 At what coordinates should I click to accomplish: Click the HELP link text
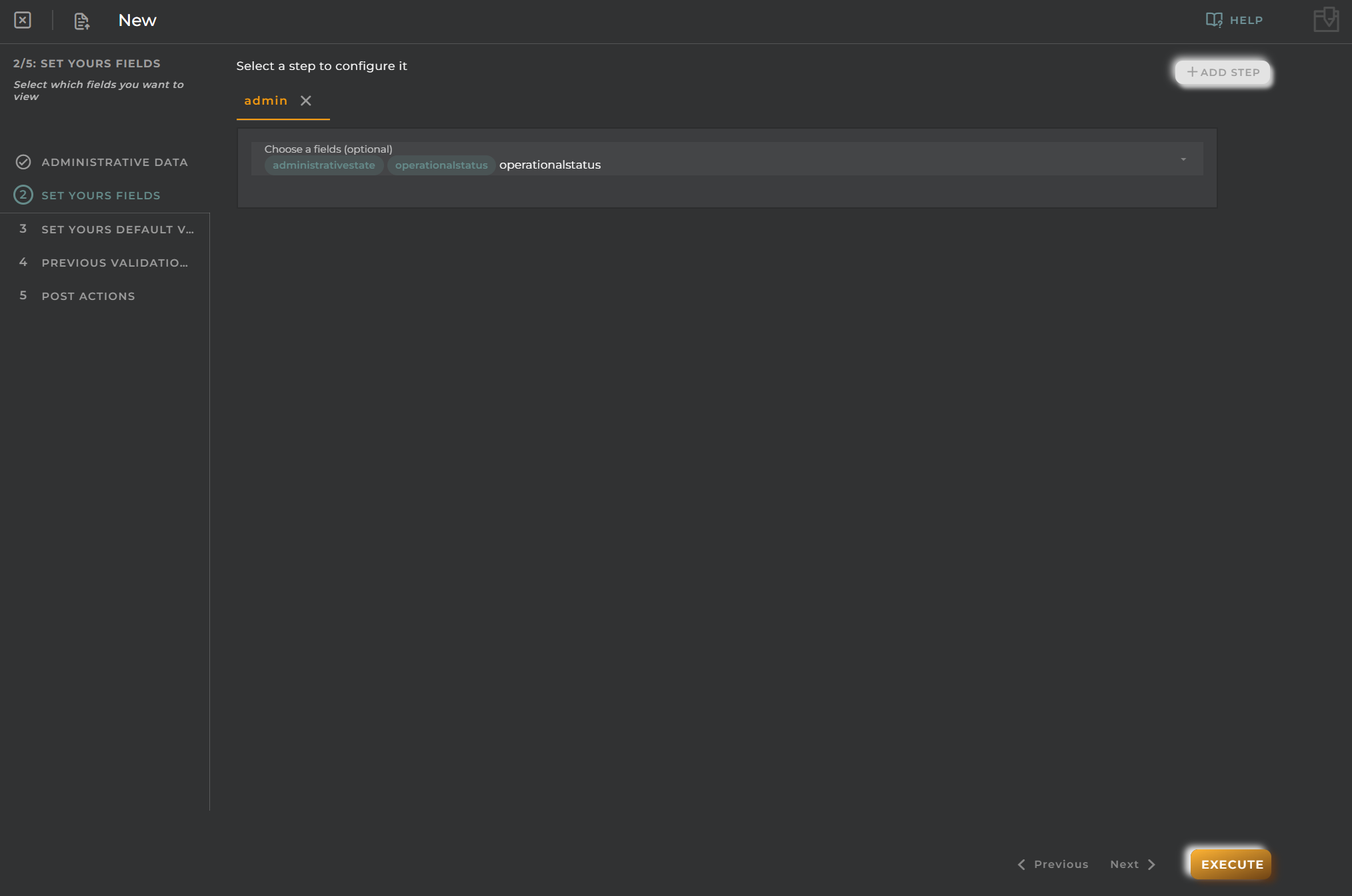(x=1246, y=20)
